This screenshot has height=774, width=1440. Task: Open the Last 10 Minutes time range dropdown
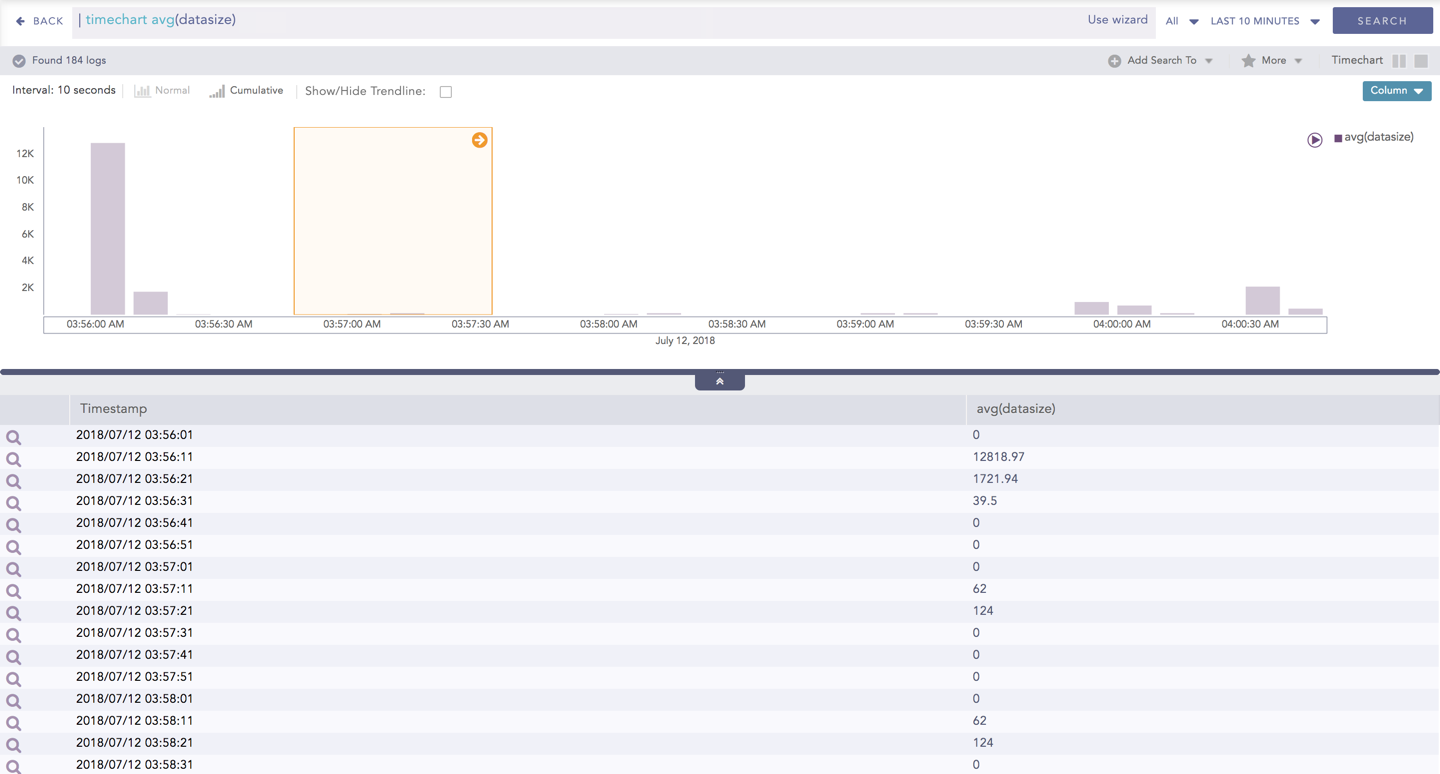pos(1265,21)
